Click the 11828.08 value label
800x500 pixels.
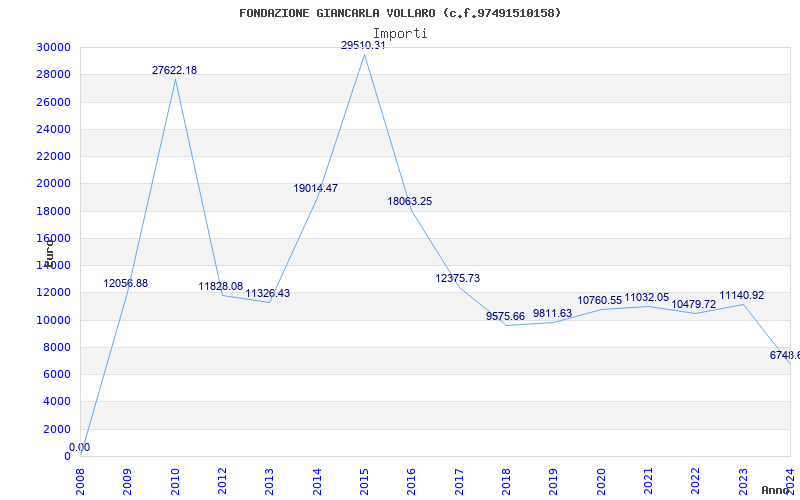click(220, 286)
